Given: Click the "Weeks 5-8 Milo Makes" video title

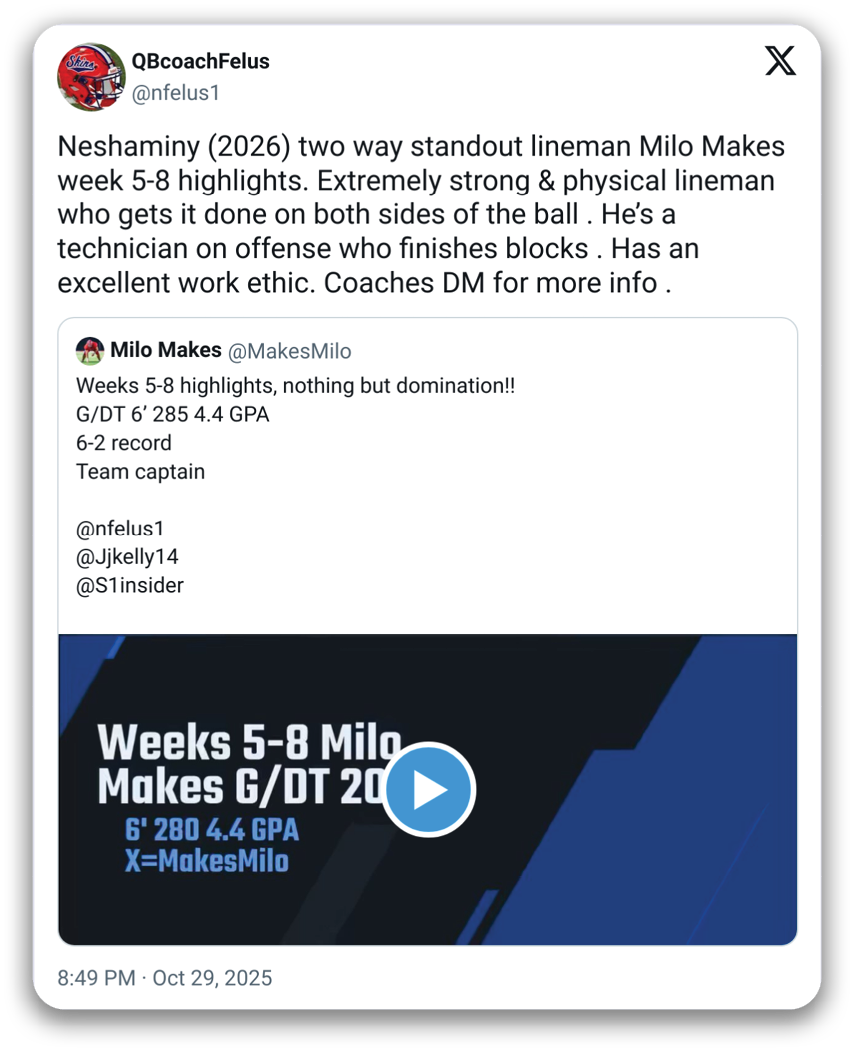Looking at the screenshot, I should tap(240, 765).
